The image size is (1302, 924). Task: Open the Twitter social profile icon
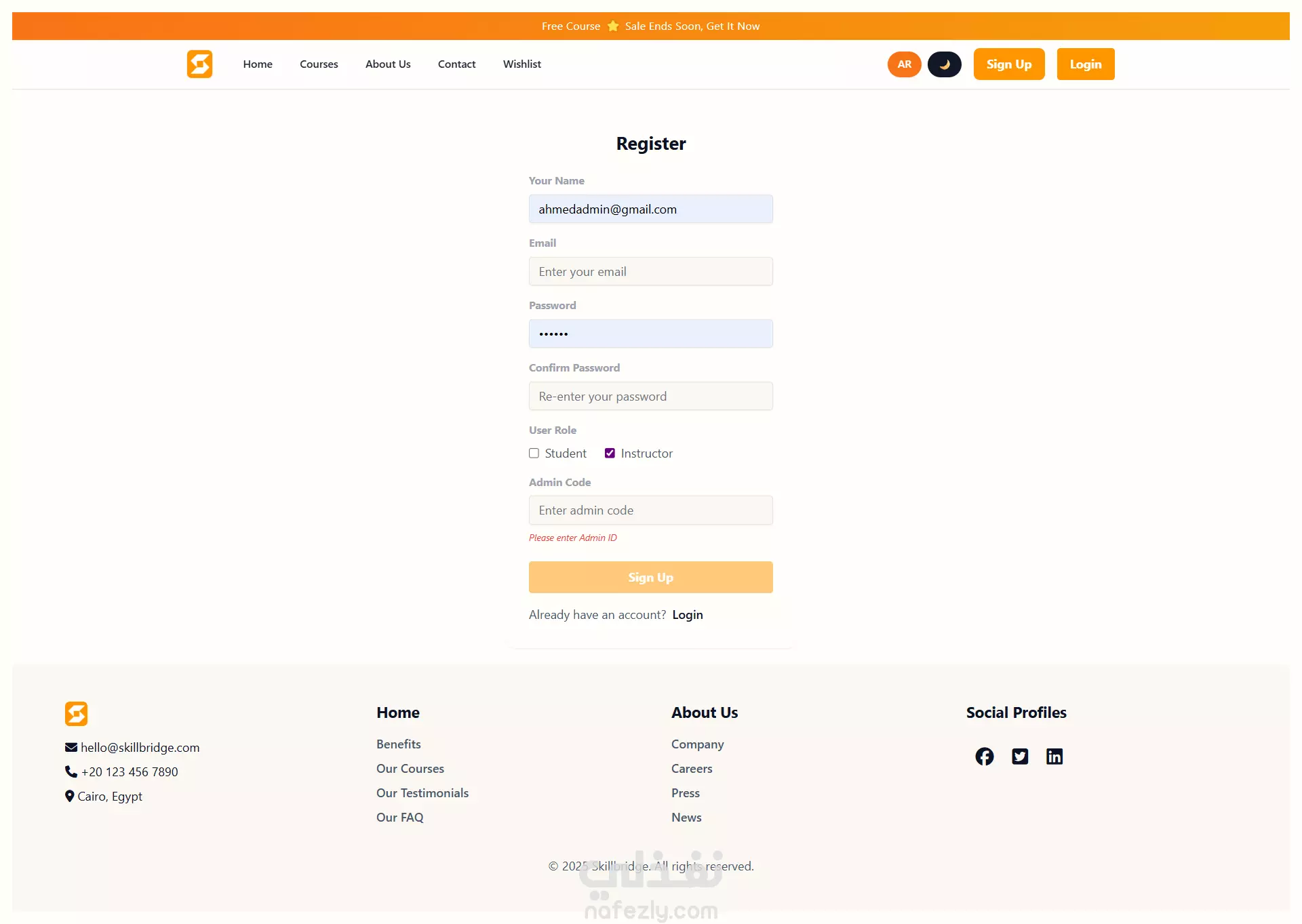pos(1020,757)
